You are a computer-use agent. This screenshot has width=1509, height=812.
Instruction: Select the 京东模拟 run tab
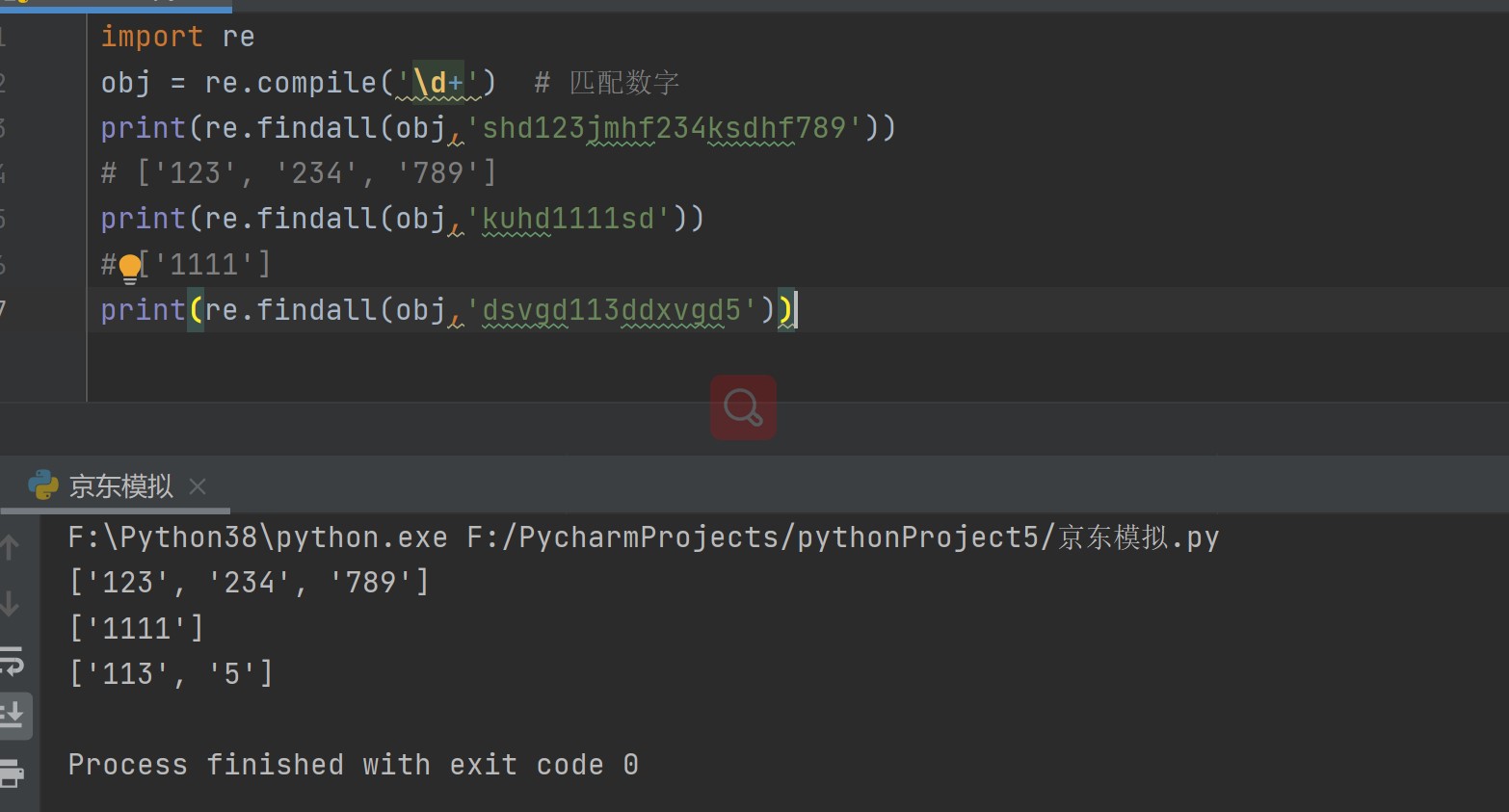[x=120, y=486]
